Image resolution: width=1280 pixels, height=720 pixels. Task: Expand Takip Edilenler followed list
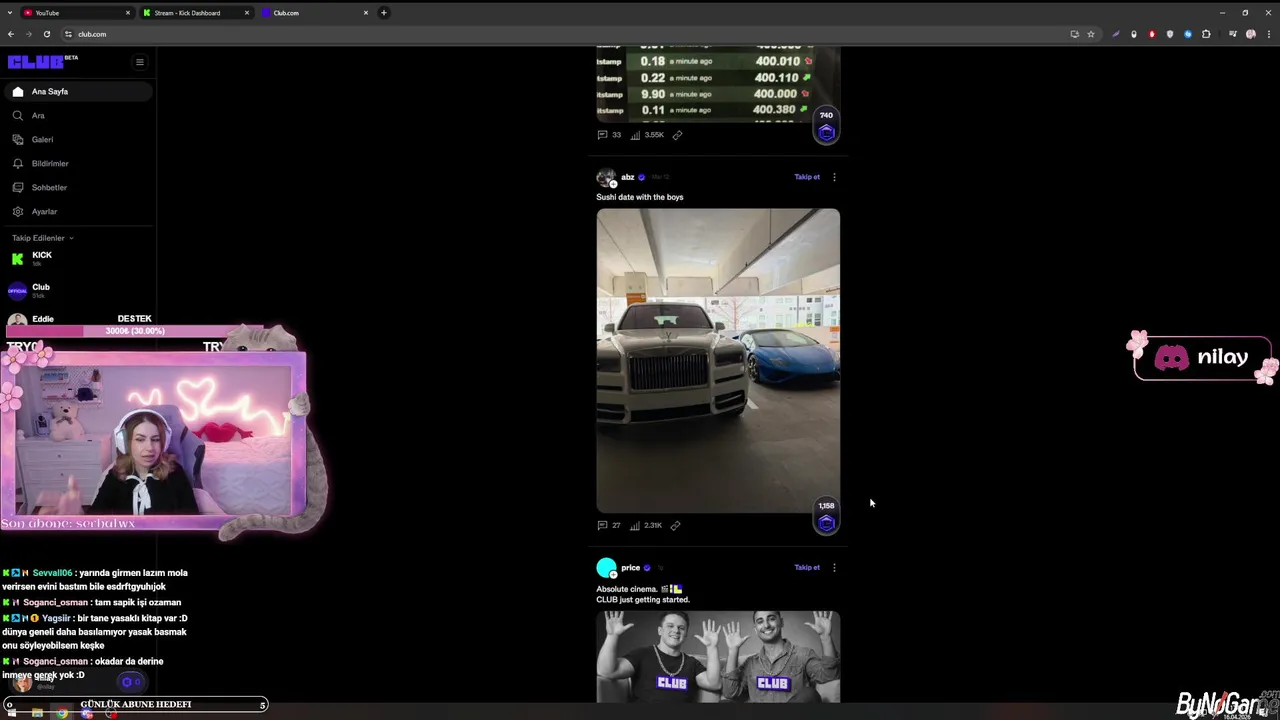coord(43,238)
